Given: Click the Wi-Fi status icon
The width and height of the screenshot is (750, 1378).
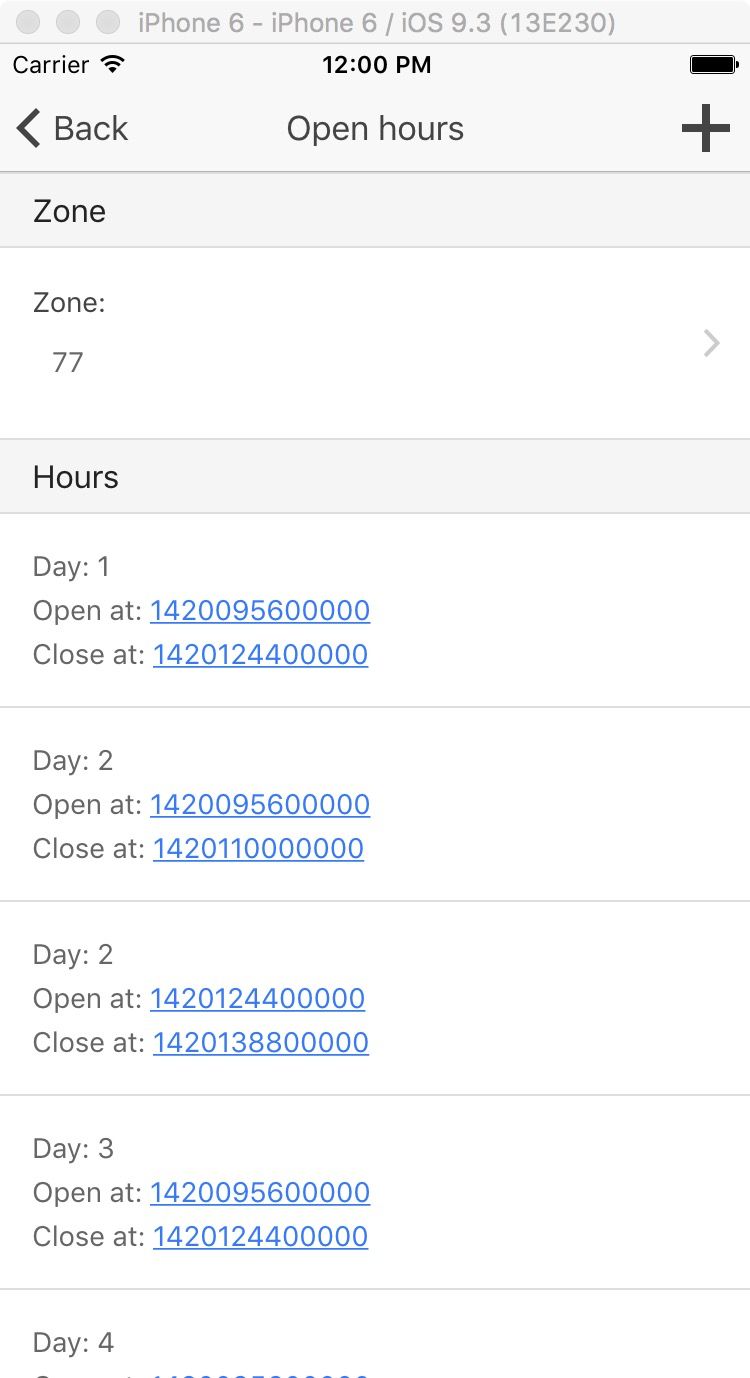Looking at the screenshot, I should tap(113, 65).
